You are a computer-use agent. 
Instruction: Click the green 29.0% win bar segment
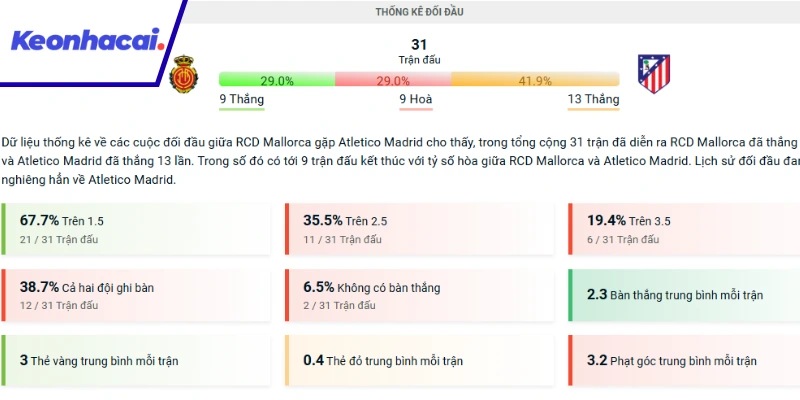coord(276,80)
